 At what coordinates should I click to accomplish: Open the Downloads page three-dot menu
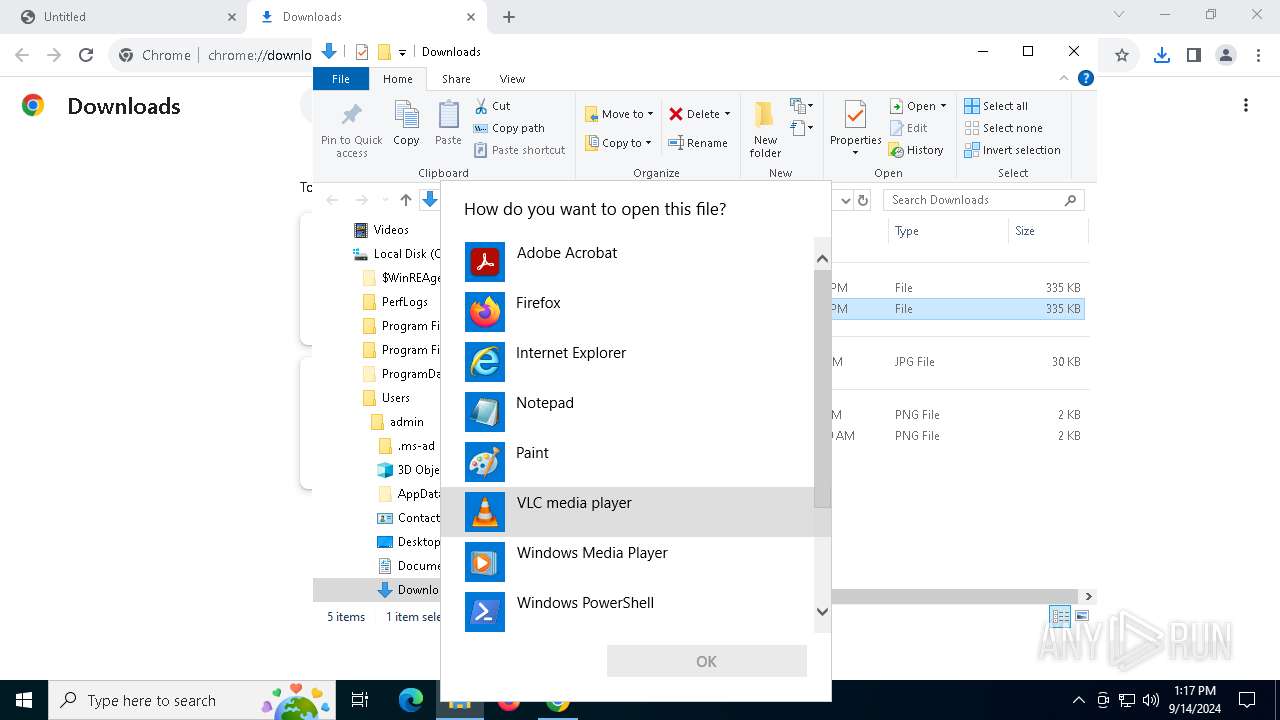point(1246,106)
